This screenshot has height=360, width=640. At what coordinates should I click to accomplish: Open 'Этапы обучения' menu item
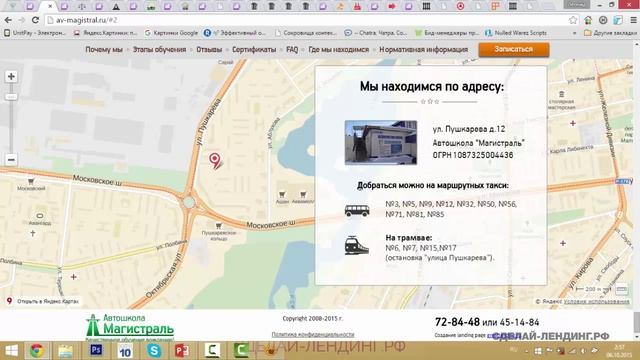[159, 49]
